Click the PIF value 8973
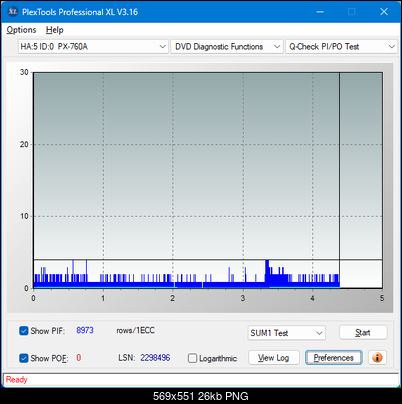This screenshot has width=402, height=404. pos(85,330)
